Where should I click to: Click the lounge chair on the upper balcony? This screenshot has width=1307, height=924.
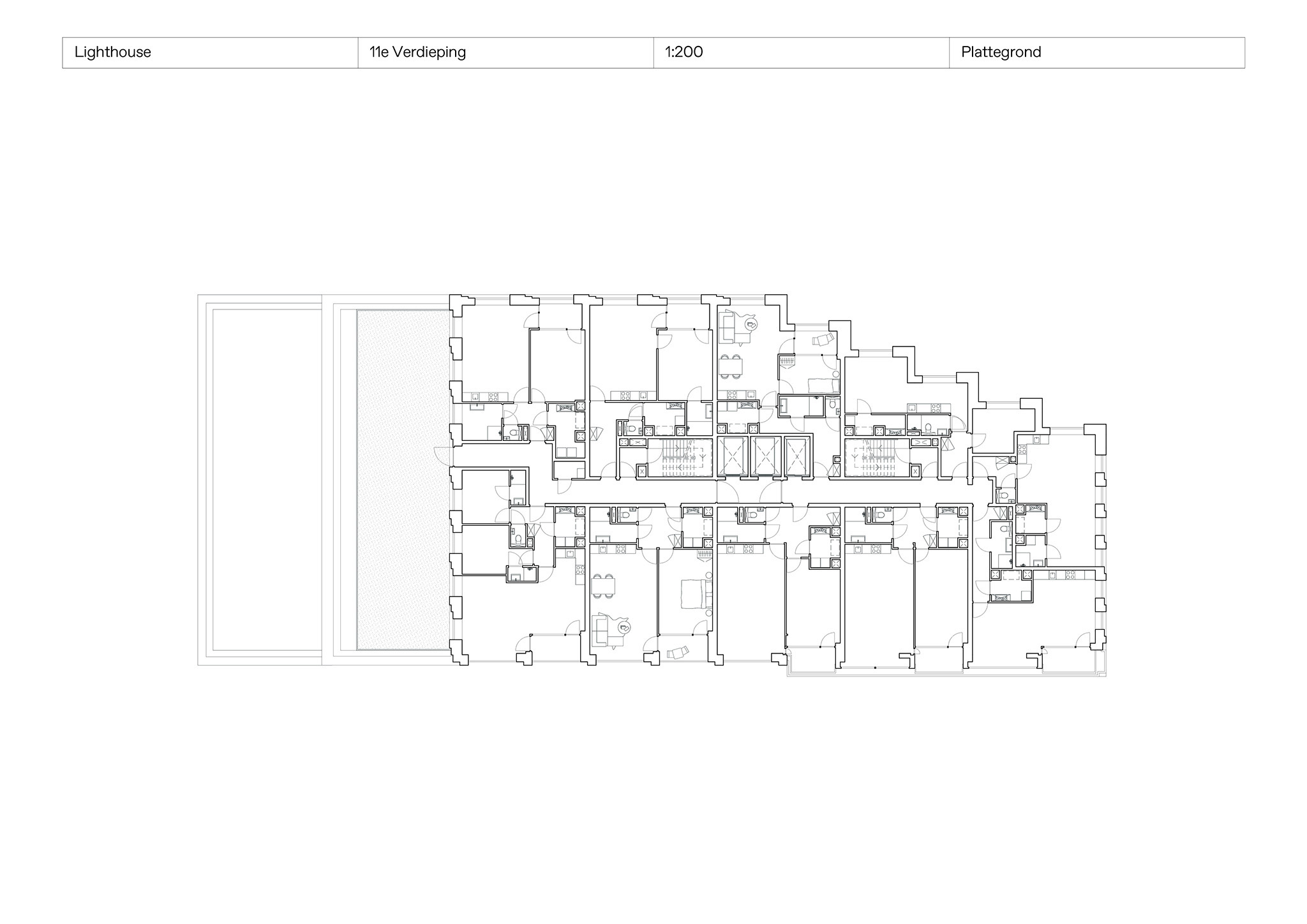click(823, 339)
